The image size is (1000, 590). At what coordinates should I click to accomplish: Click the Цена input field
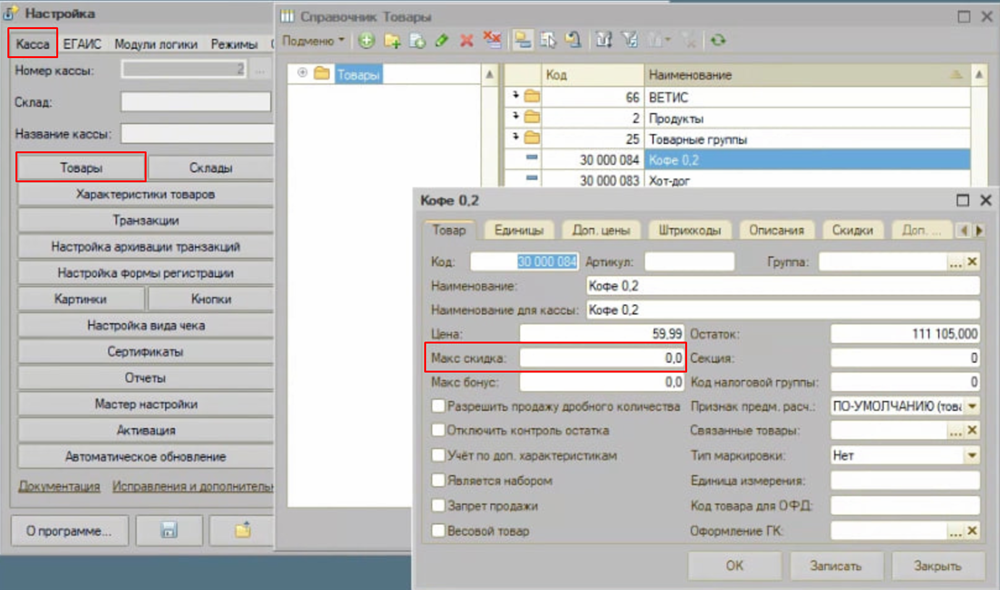(x=601, y=334)
